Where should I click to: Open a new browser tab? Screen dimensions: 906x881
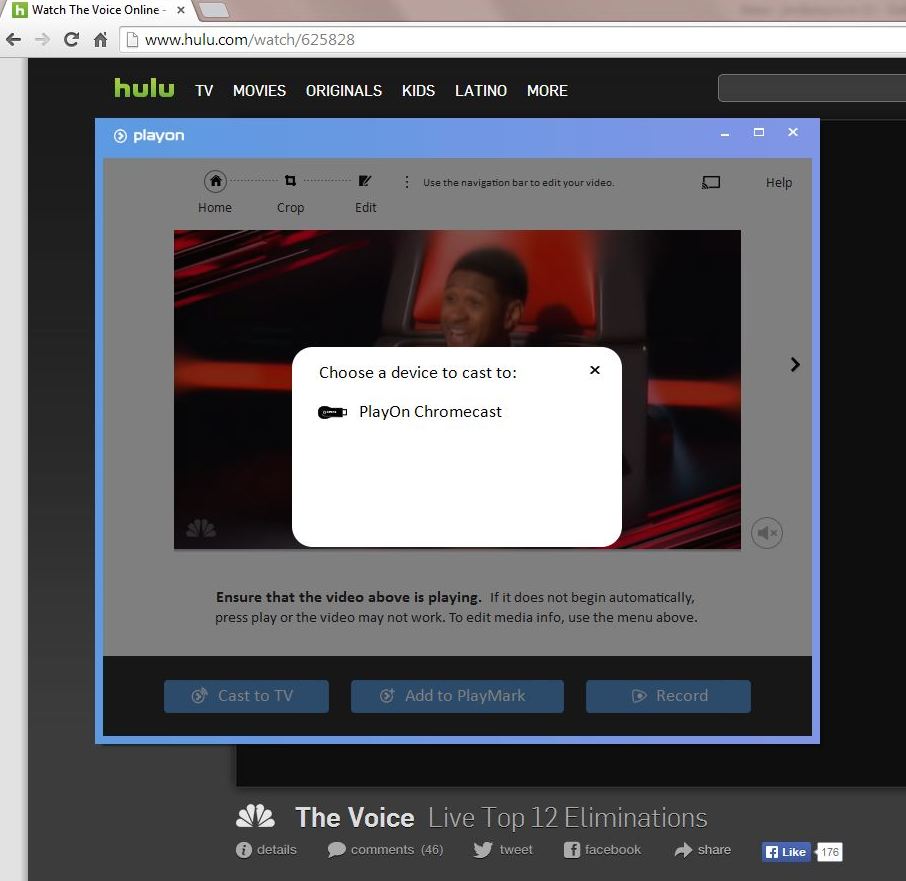[x=213, y=9]
